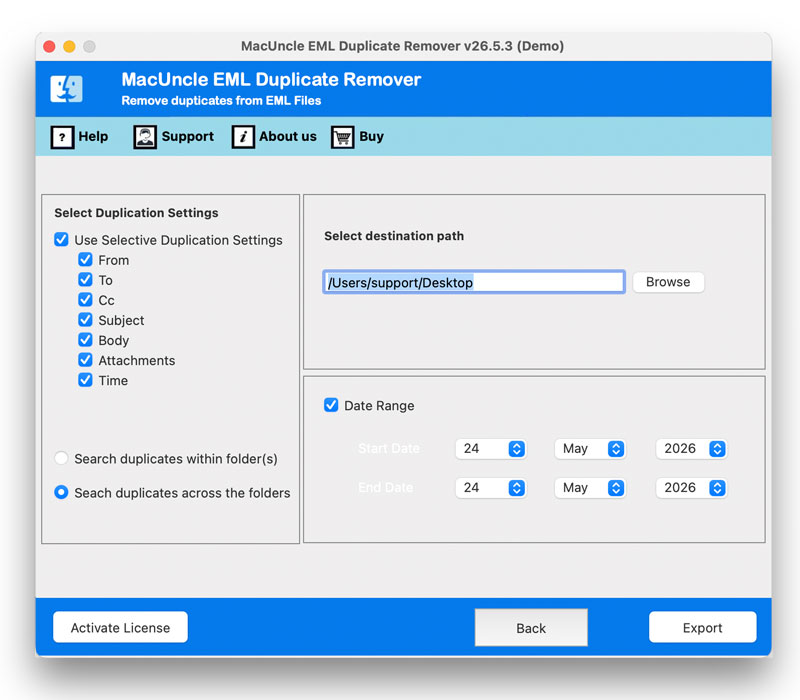Minimize the window with yellow button
800x700 pixels.
[69, 46]
